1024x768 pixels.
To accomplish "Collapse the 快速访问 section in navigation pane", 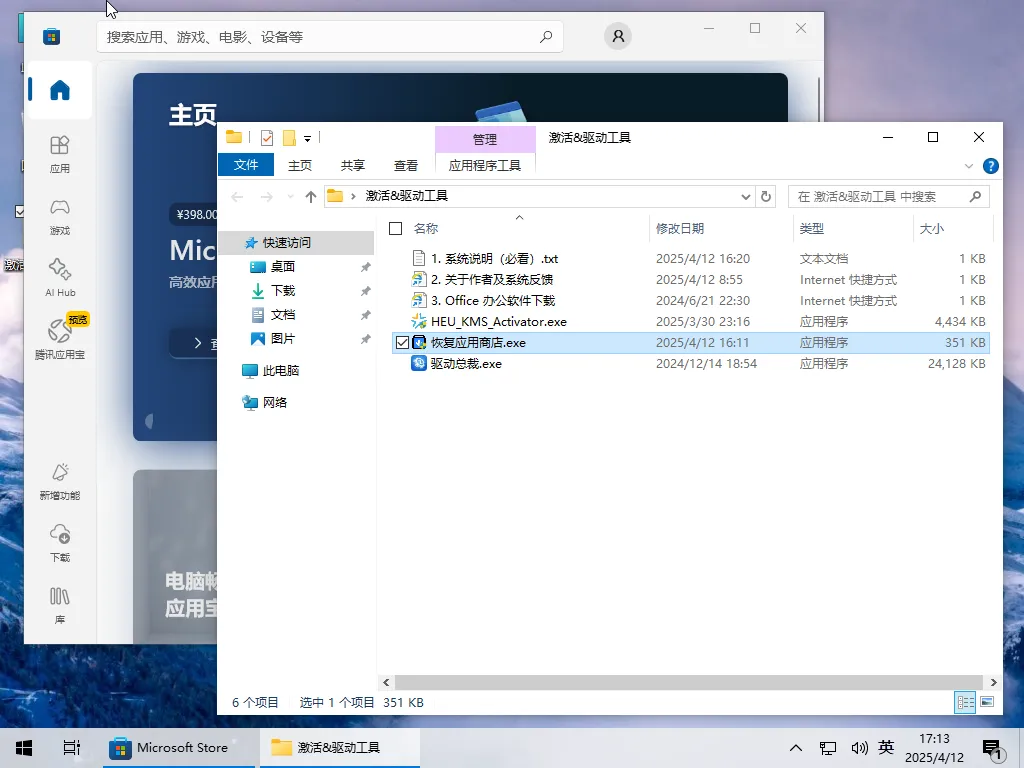I will click(x=238, y=242).
